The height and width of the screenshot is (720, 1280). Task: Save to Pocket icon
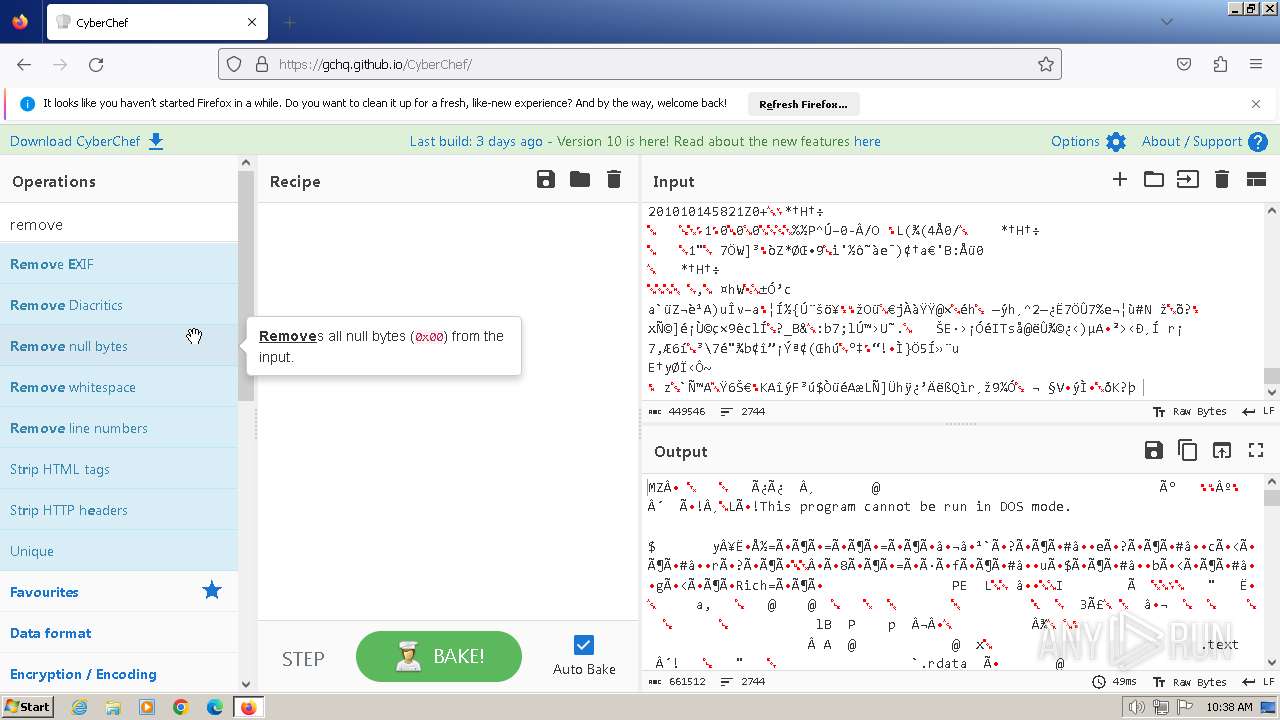(1184, 64)
